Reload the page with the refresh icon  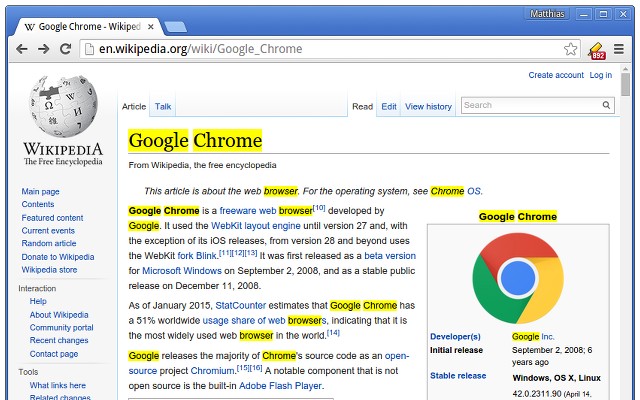[x=65, y=49]
